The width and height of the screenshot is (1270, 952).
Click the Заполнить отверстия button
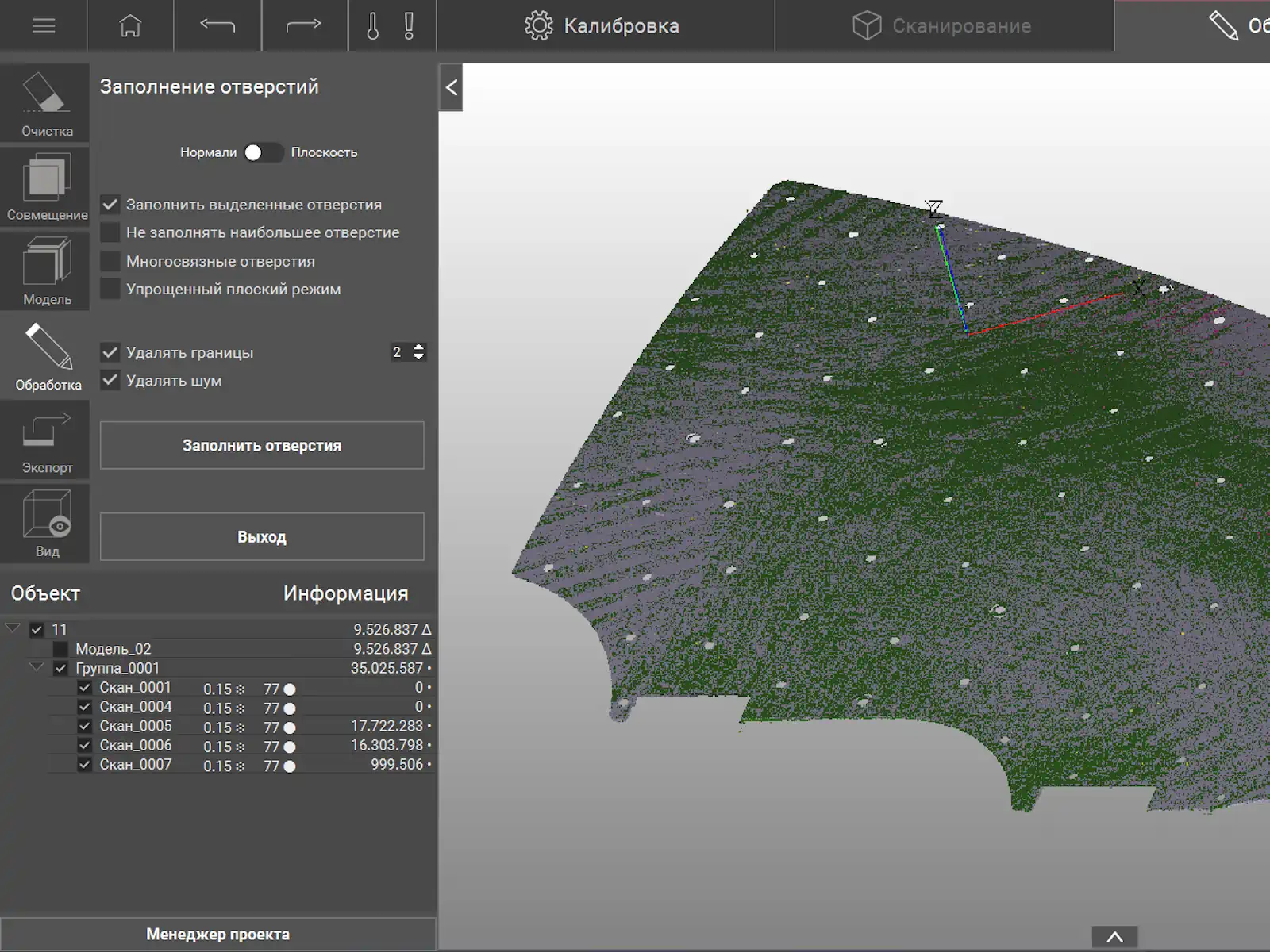(262, 445)
